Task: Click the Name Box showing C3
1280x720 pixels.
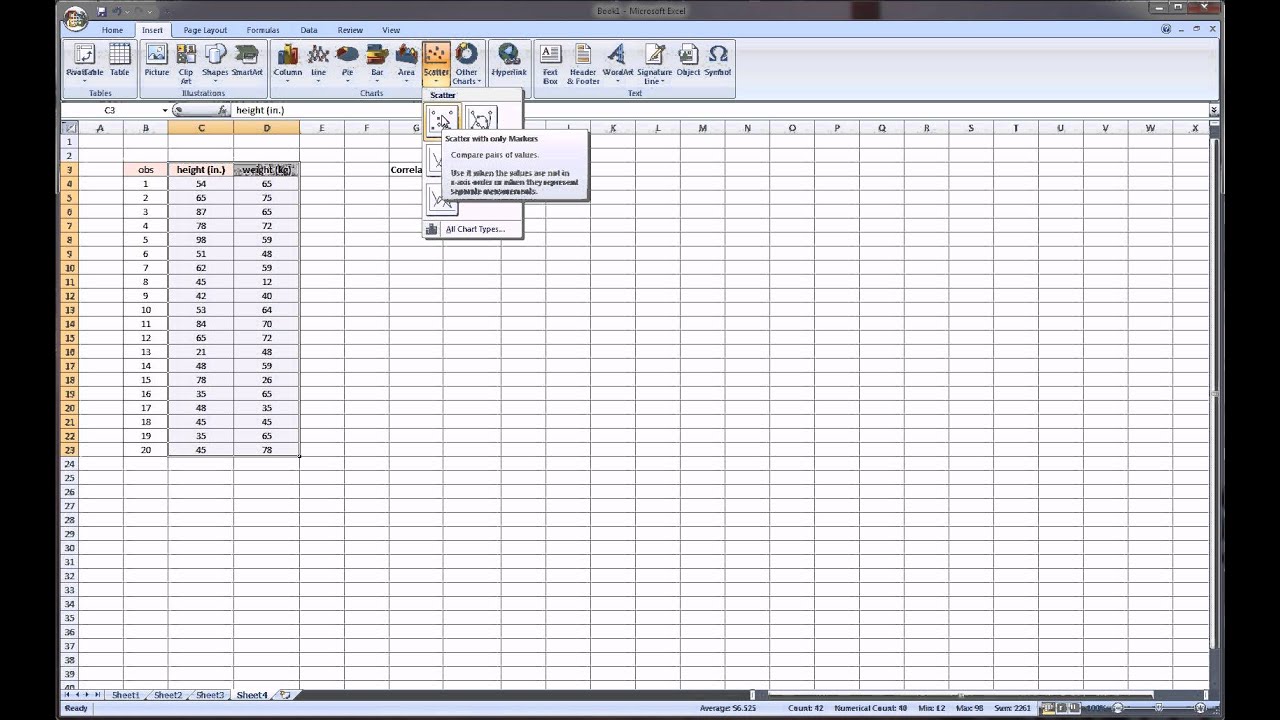Action: pos(110,110)
